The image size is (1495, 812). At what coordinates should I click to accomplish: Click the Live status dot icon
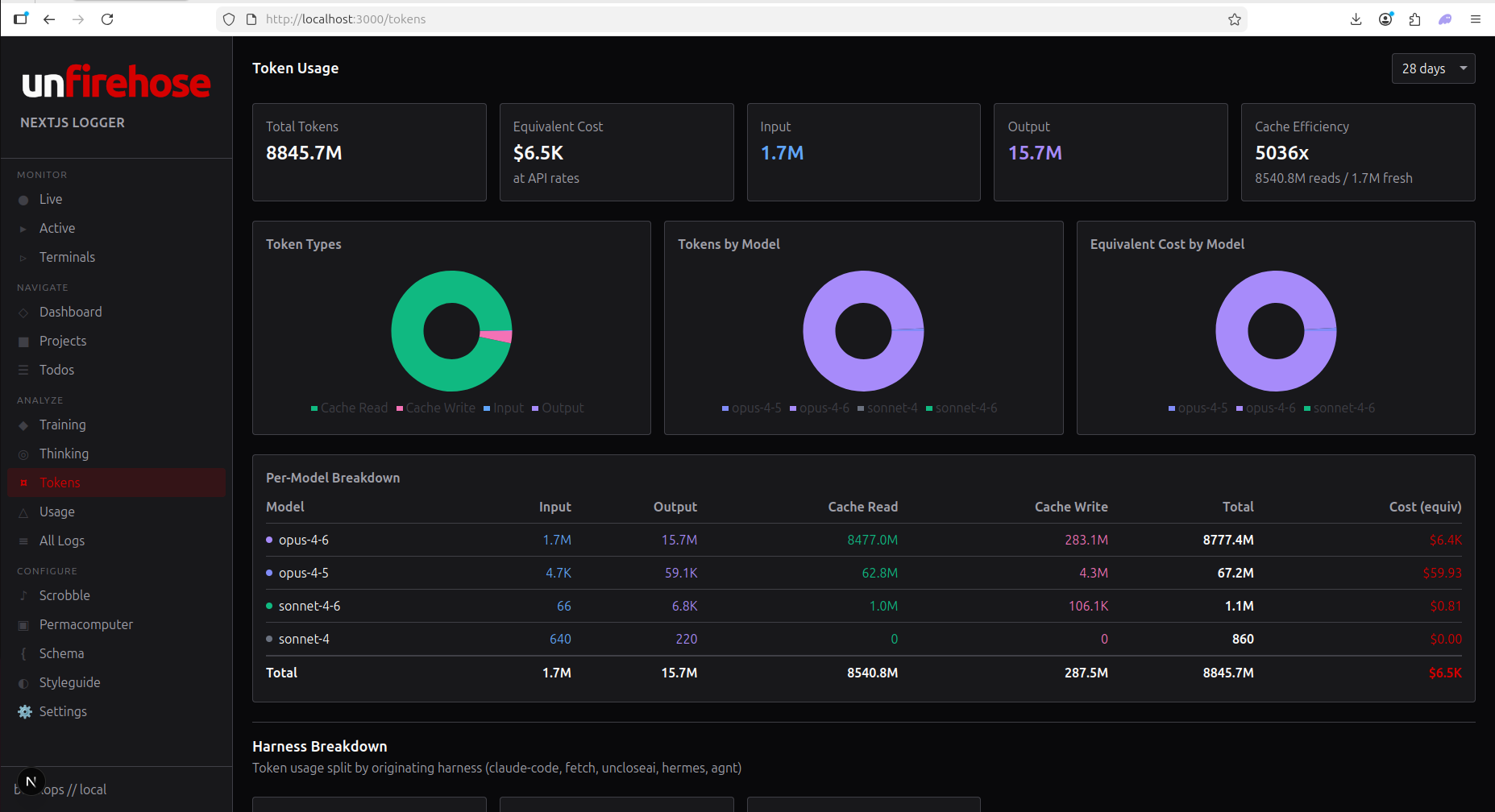click(23, 201)
